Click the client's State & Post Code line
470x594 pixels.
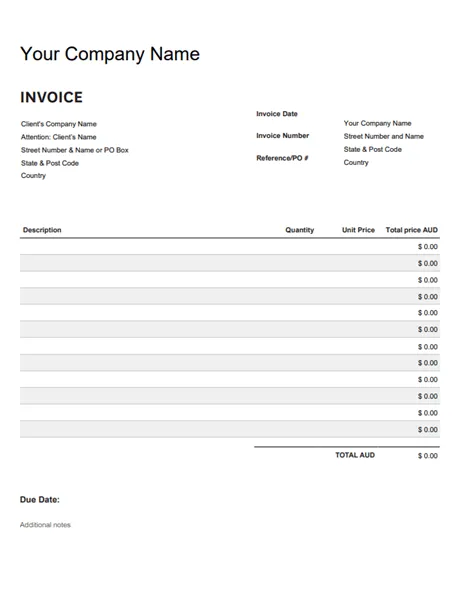50,163
